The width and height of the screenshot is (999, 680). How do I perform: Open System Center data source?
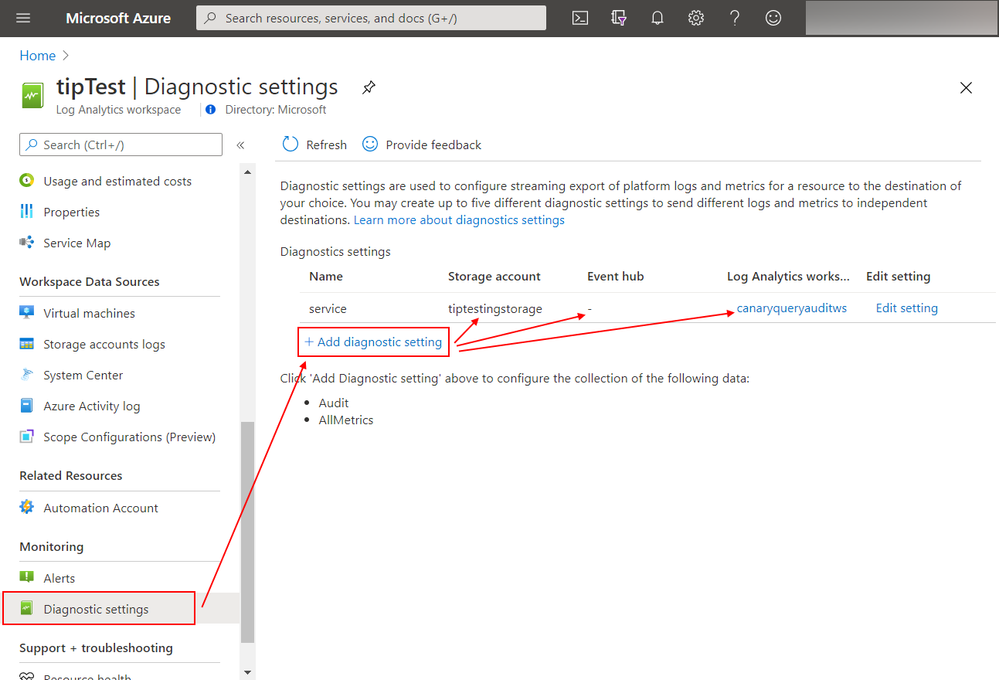tap(83, 375)
